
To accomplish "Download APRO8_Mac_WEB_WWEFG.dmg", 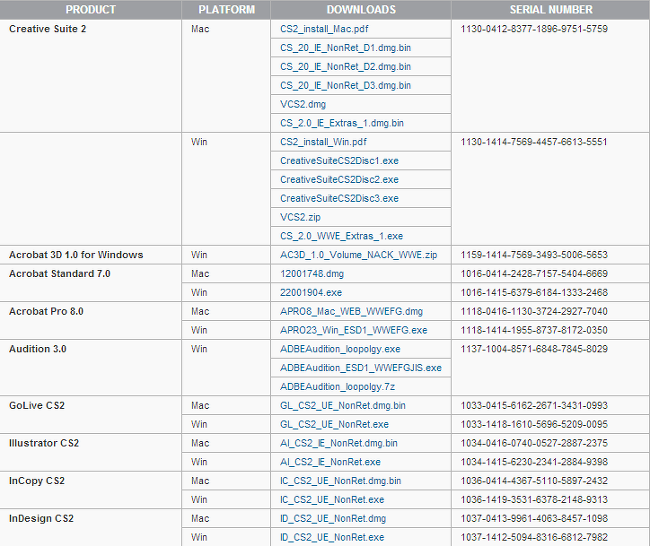I will click(351, 311).
